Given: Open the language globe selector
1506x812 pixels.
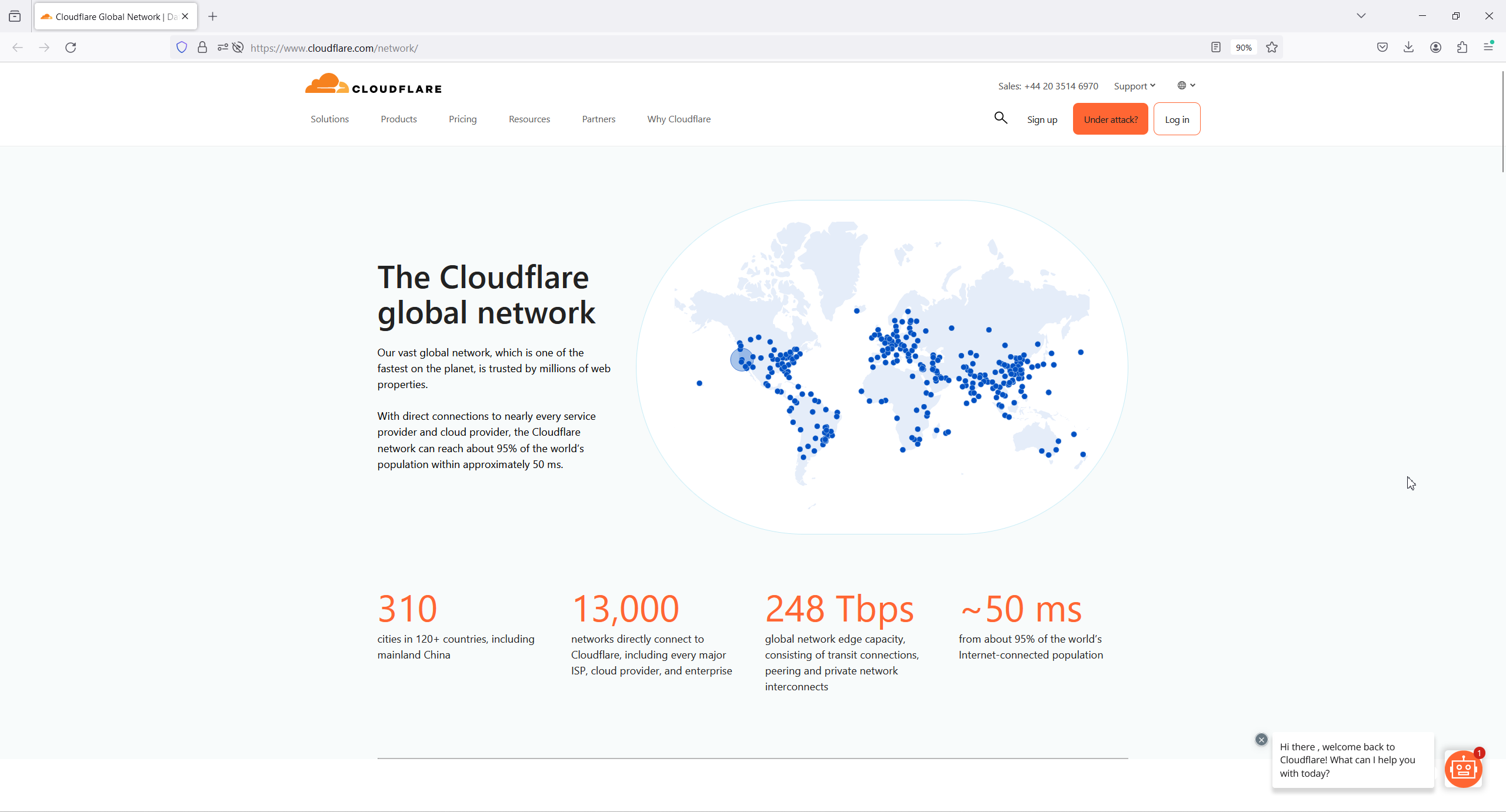Looking at the screenshot, I should 1186,85.
